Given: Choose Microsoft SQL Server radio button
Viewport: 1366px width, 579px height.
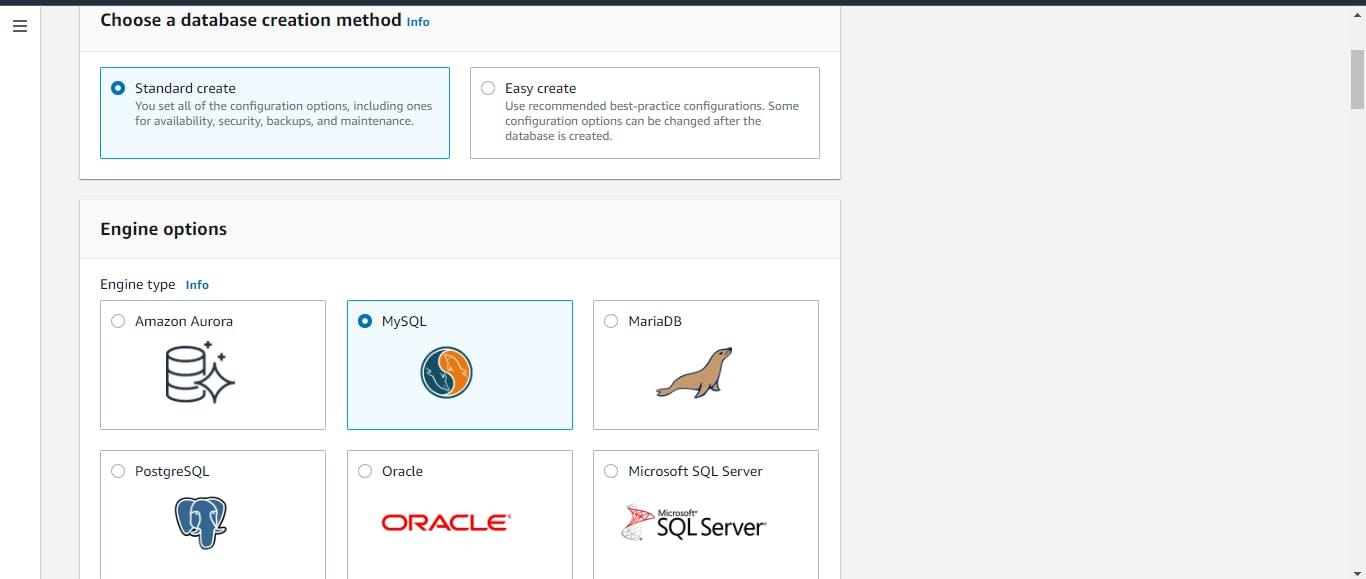Looking at the screenshot, I should 611,471.
